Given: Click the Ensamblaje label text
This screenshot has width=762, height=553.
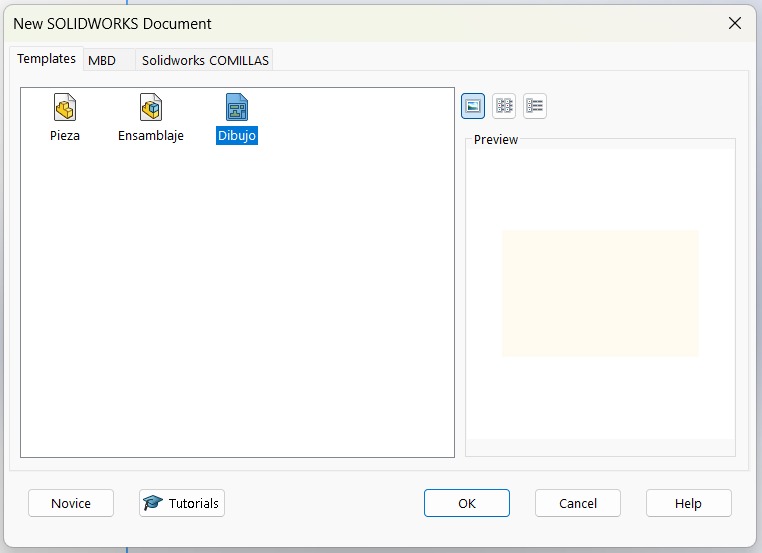Looking at the screenshot, I should [x=151, y=135].
